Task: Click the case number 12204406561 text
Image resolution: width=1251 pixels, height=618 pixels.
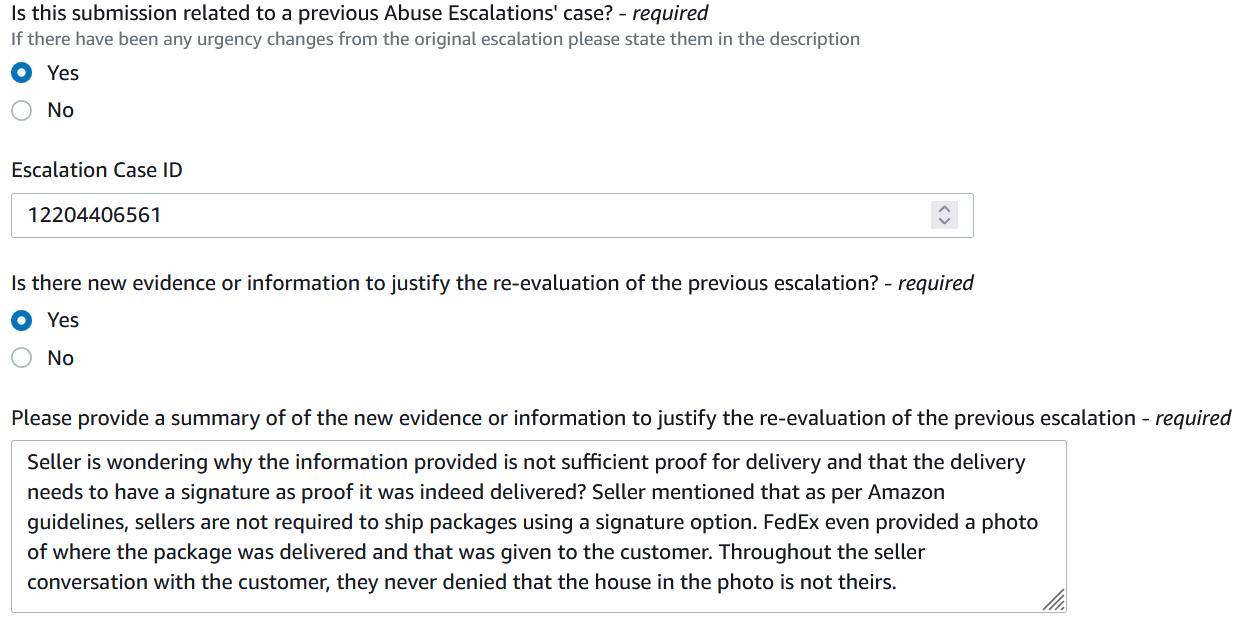Action: coord(94,215)
